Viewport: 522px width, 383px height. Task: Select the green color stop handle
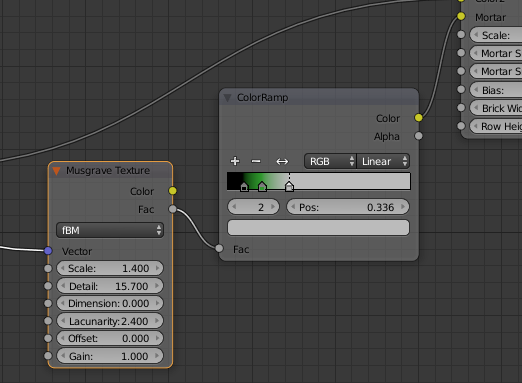[x=262, y=187]
